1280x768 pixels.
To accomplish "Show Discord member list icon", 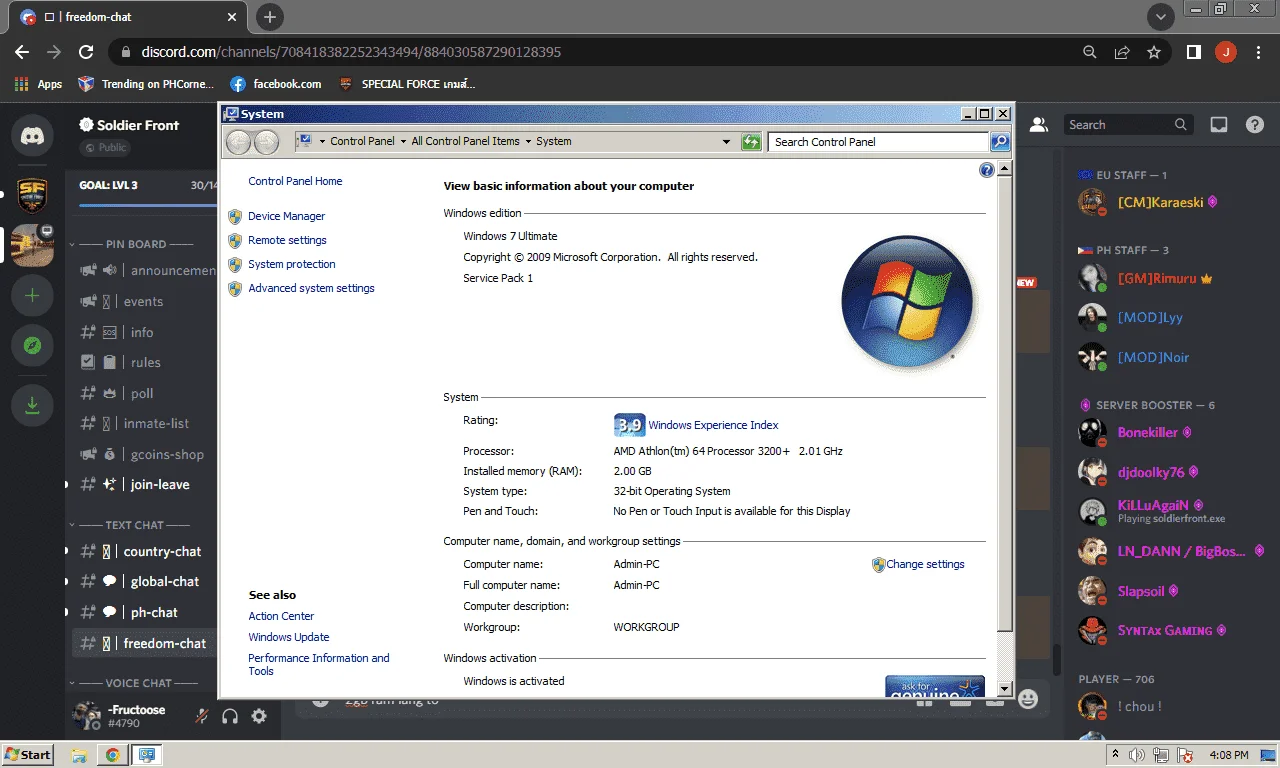I will point(1039,125).
